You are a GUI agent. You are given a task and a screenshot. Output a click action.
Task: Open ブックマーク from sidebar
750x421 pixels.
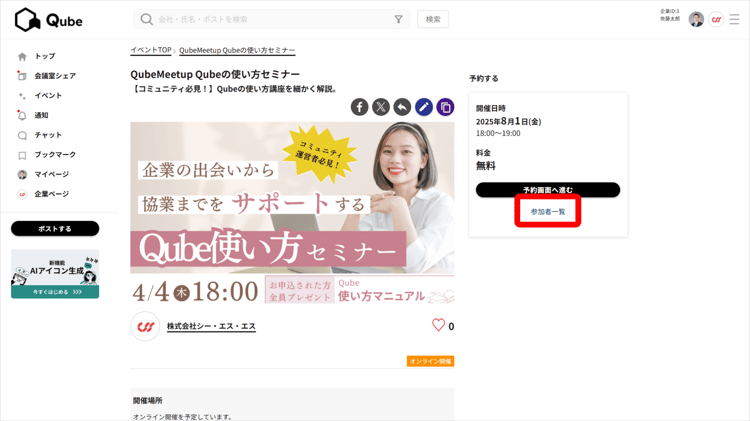tap(55, 155)
